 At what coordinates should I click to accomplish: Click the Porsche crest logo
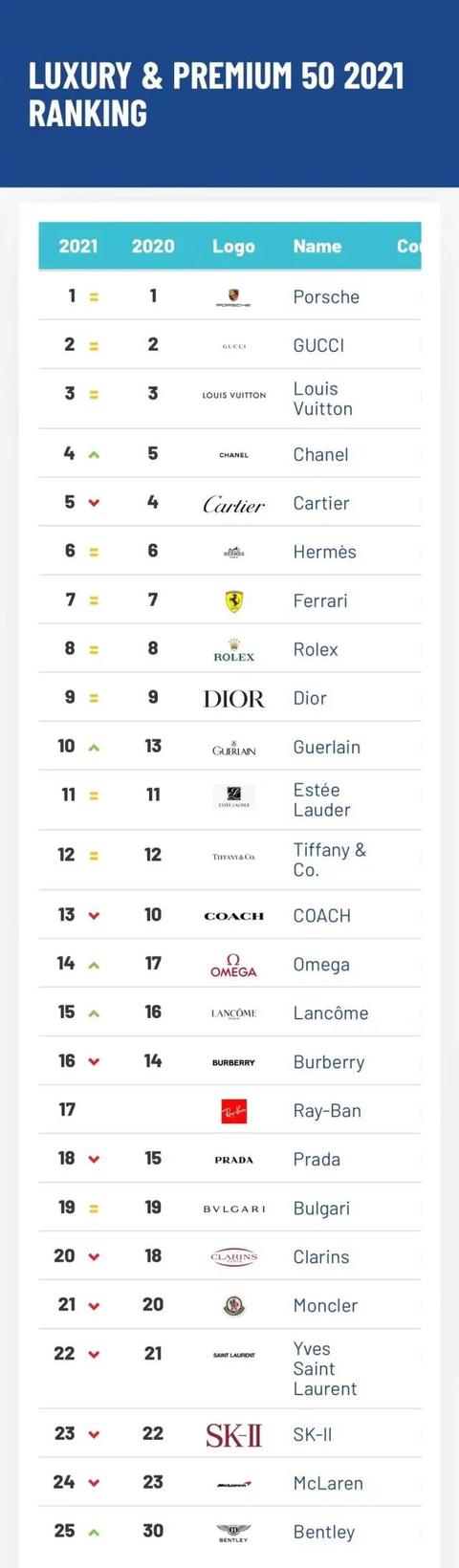pyautogui.click(x=233, y=297)
